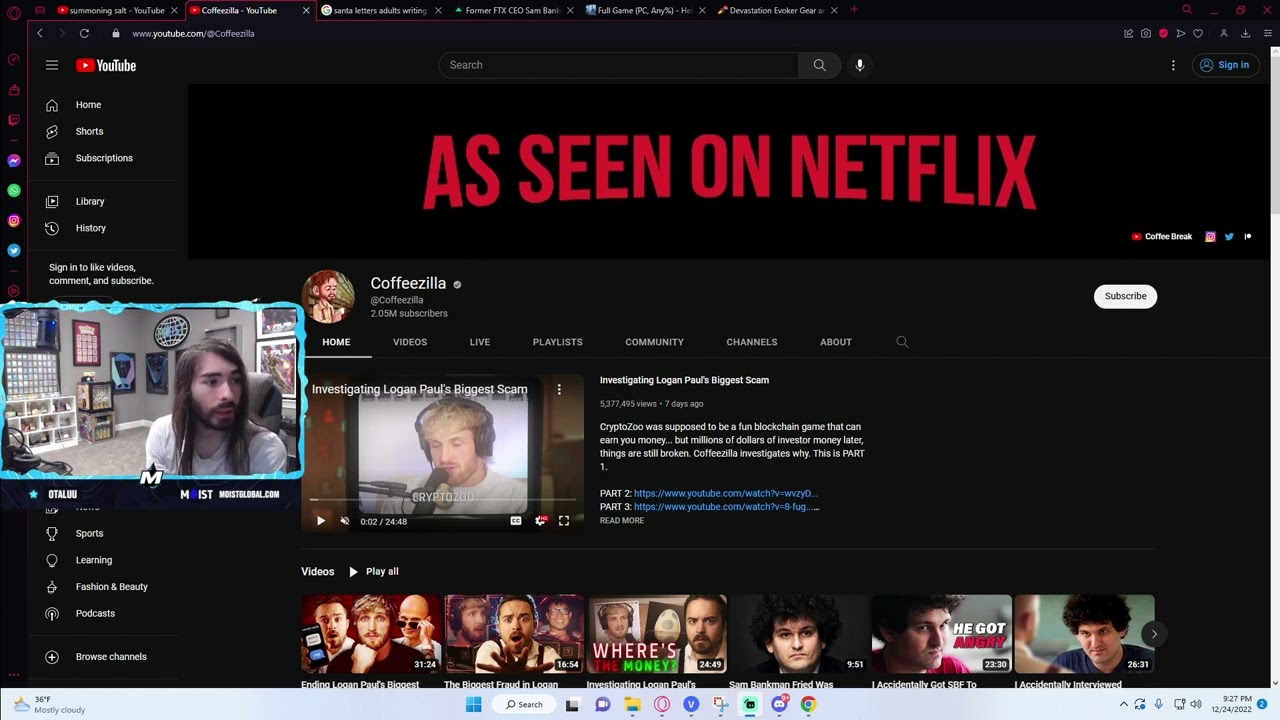Play the featured video
The image size is (1280, 720).
pos(321,521)
